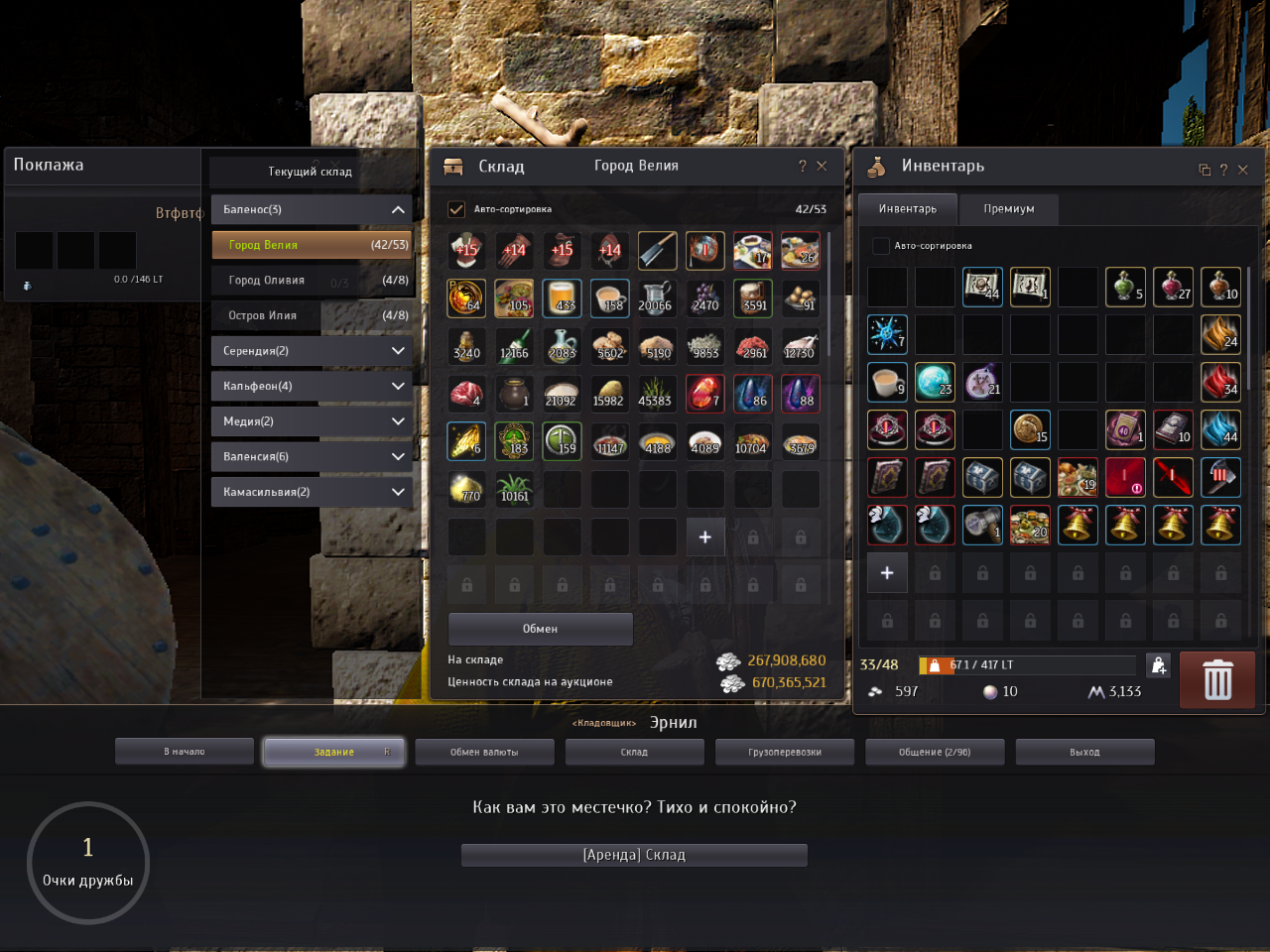Select Город Оливия warehouse
The height and width of the screenshot is (952, 1270).
[312, 281]
